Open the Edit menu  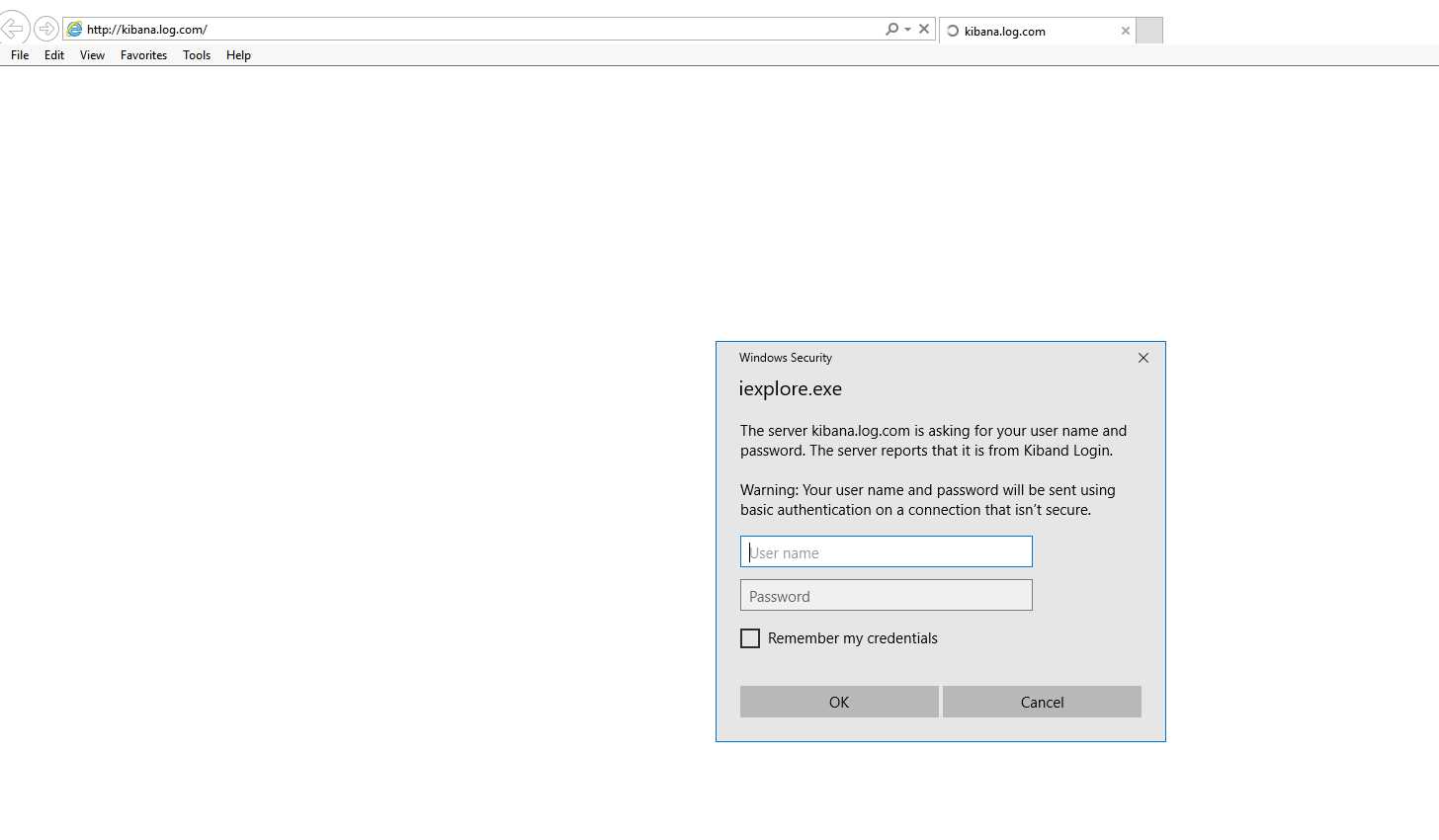pos(54,55)
